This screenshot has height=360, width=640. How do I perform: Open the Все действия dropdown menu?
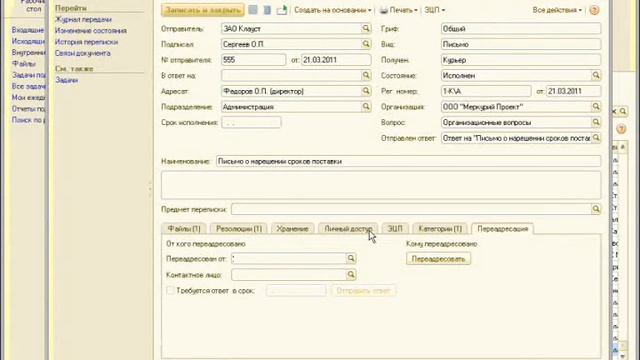[x=557, y=10]
